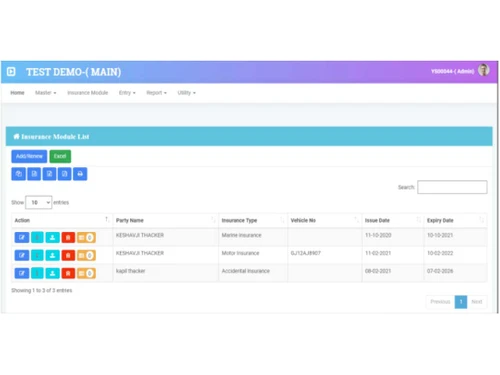Focus the Search input field
The height and width of the screenshot is (375, 500).
pos(452,187)
